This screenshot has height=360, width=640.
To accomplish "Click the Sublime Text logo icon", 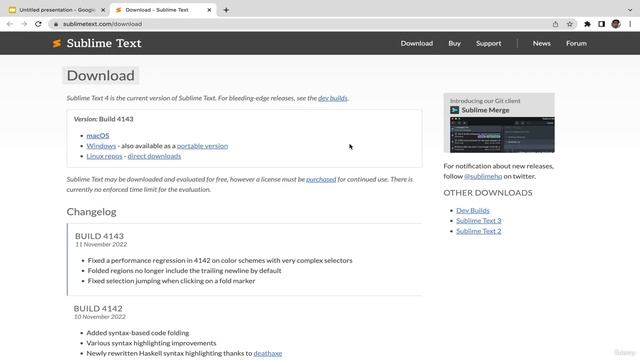I will point(57,43).
